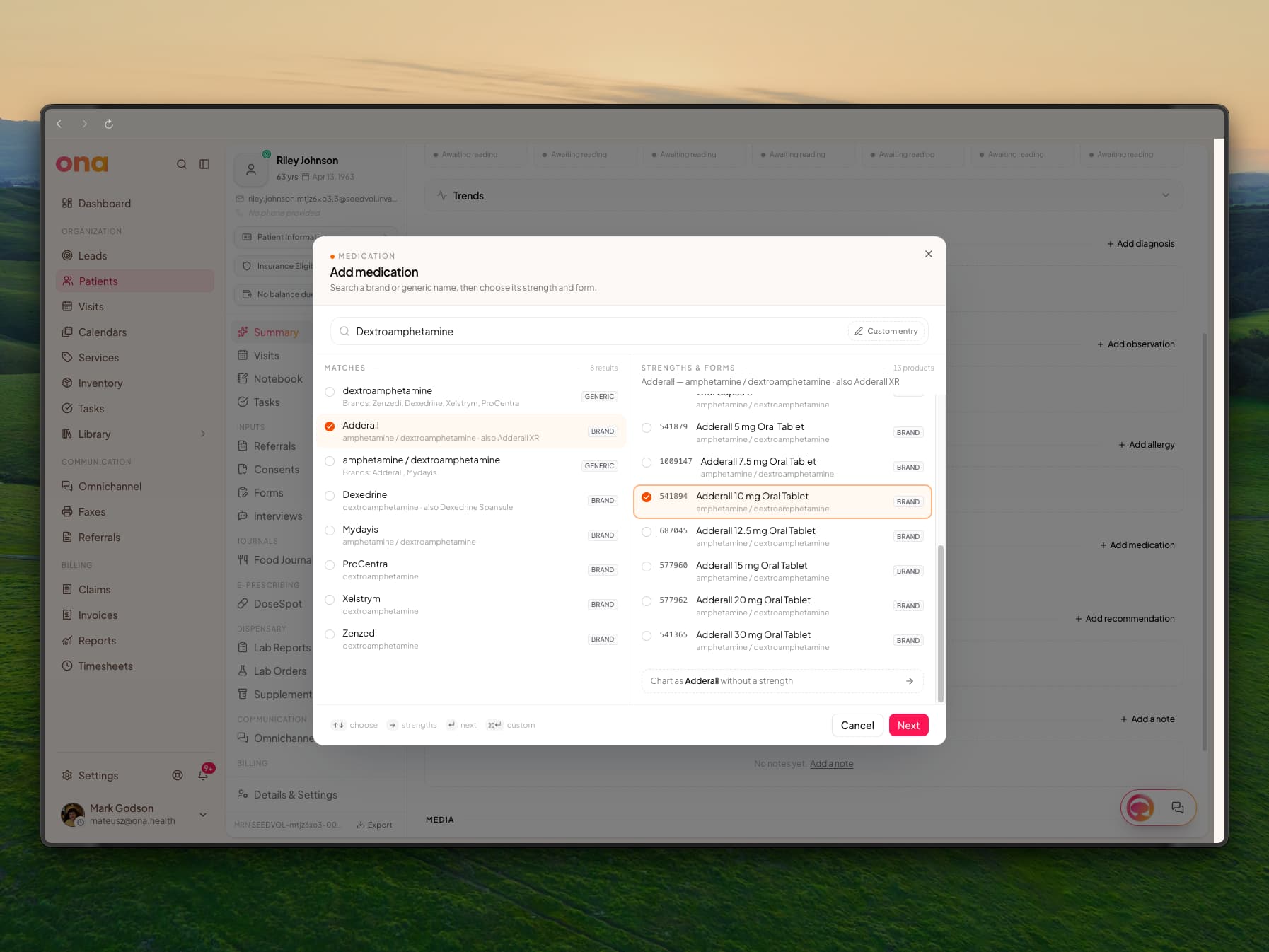The height and width of the screenshot is (952, 1269).
Task: Toggle sidebar panel icon beside ona logo
Action: [x=204, y=164]
